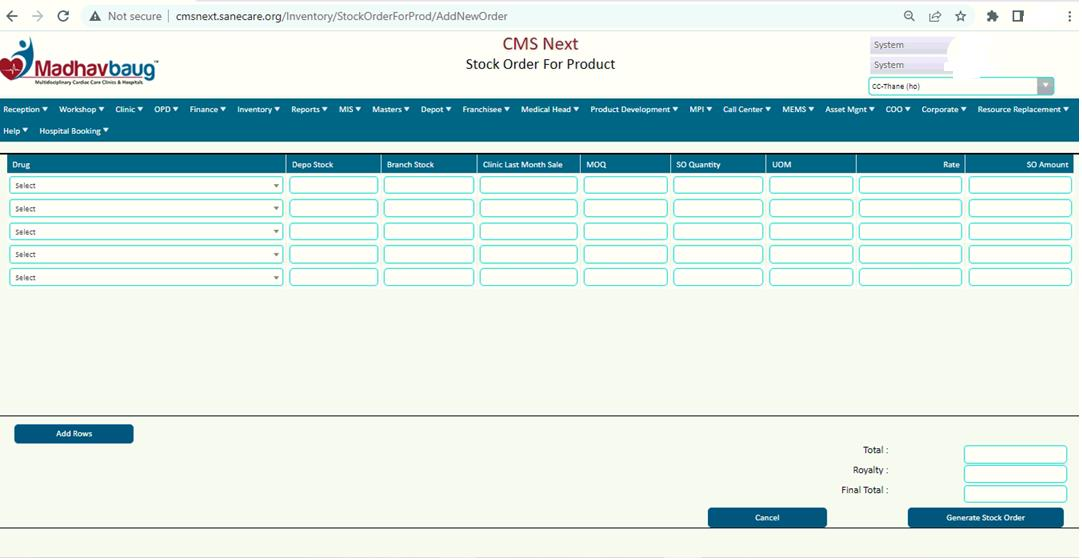Bookmark this page with star icon

pyautogui.click(x=961, y=16)
